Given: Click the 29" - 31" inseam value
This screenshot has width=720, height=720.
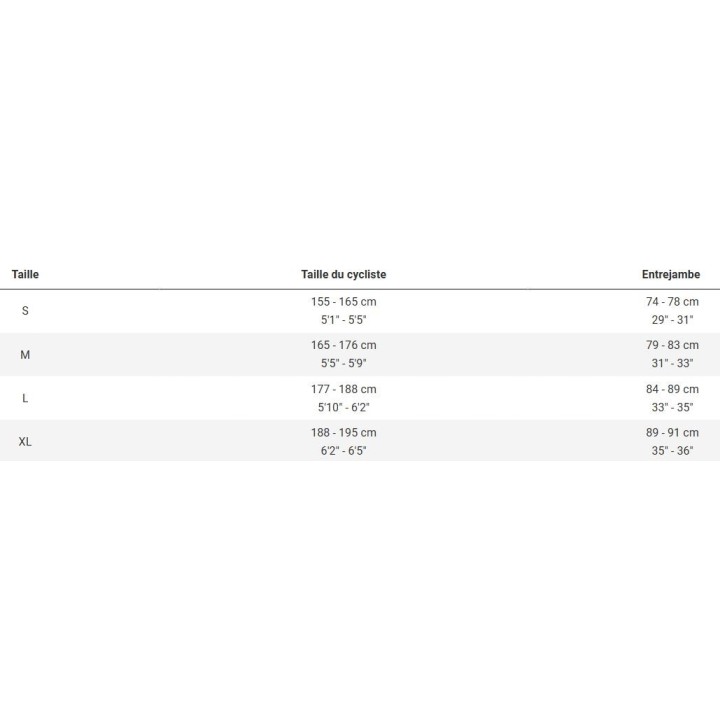Looking at the screenshot, I should point(672,320).
